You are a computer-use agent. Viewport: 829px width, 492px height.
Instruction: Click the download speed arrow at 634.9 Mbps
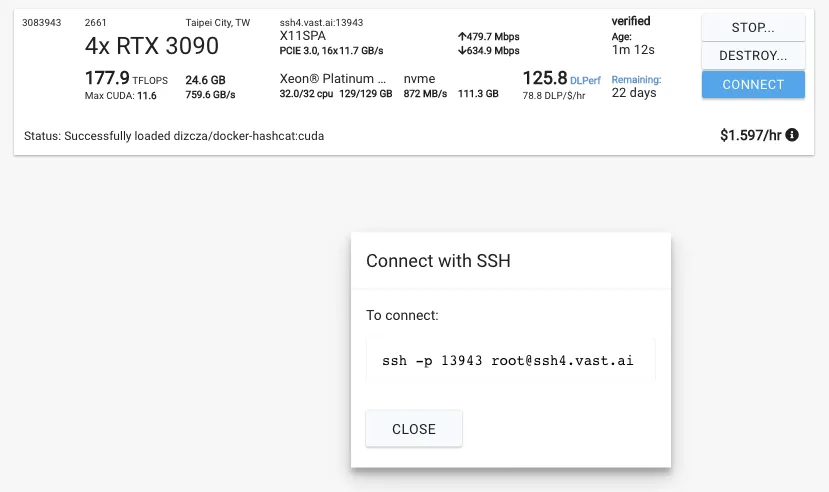pyautogui.click(x=461, y=51)
